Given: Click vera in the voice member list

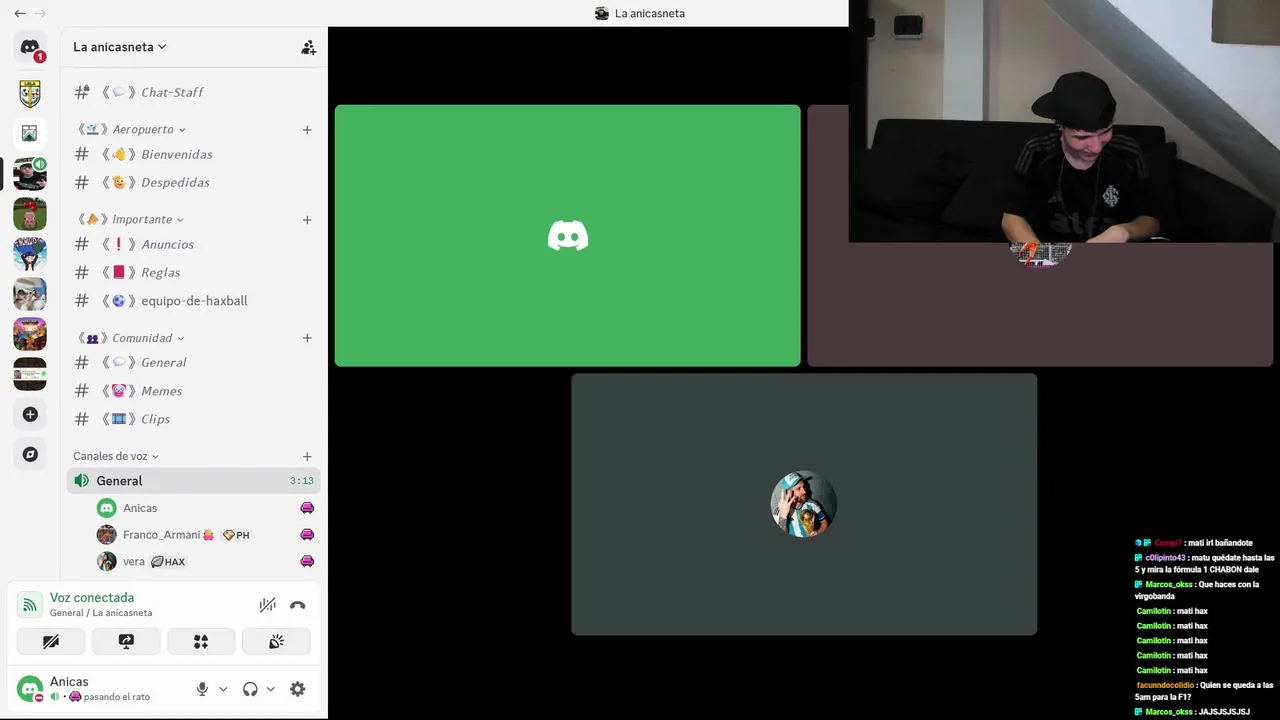Looking at the screenshot, I should click(204, 562).
